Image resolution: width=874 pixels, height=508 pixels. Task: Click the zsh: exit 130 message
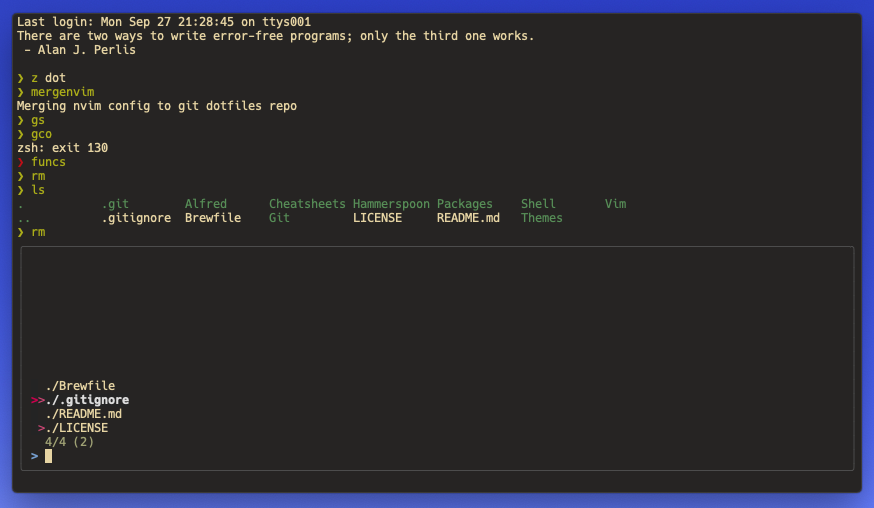pyautogui.click(x=62, y=148)
